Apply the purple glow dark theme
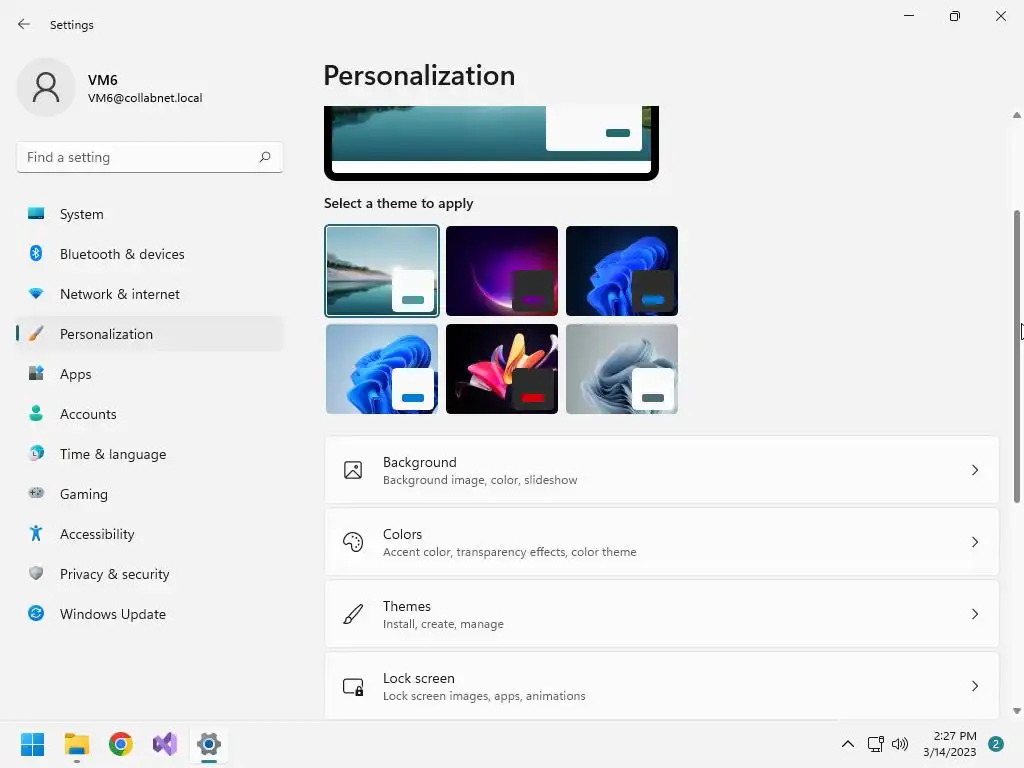Image resolution: width=1024 pixels, height=768 pixels. point(502,270)
